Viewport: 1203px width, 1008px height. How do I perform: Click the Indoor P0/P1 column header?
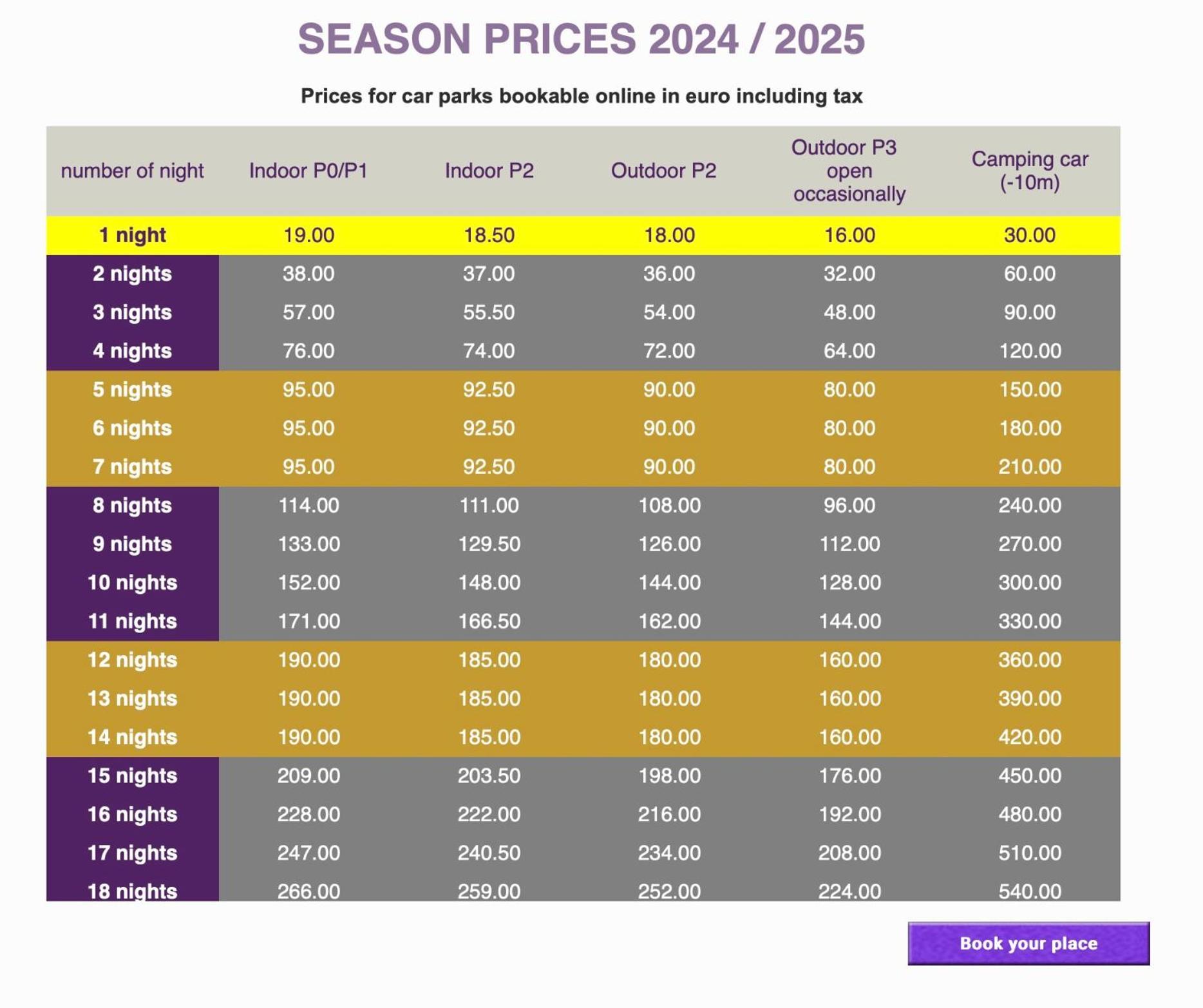click(x=308, y=171)
